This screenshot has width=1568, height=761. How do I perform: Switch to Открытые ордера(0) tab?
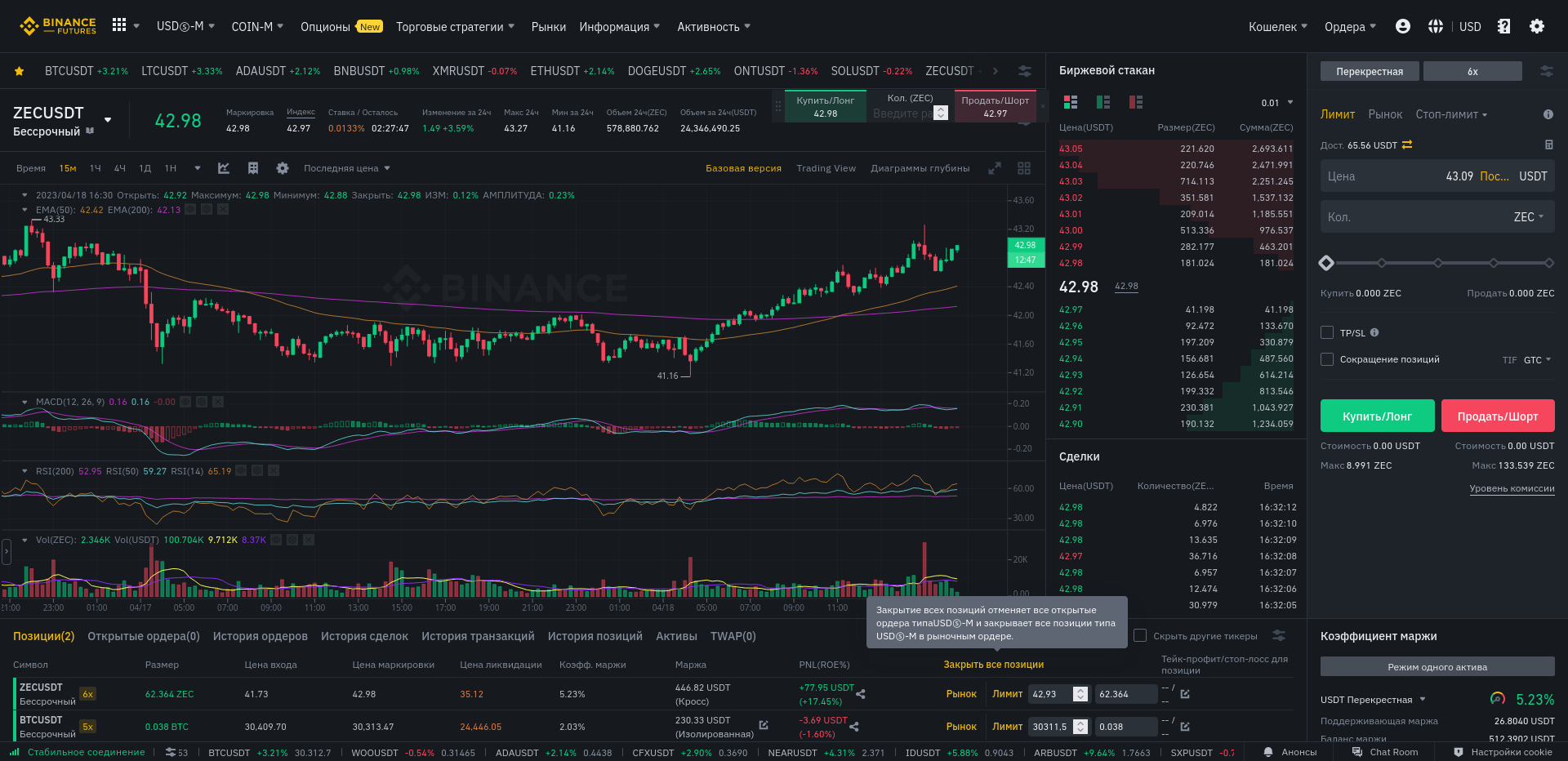144,636
